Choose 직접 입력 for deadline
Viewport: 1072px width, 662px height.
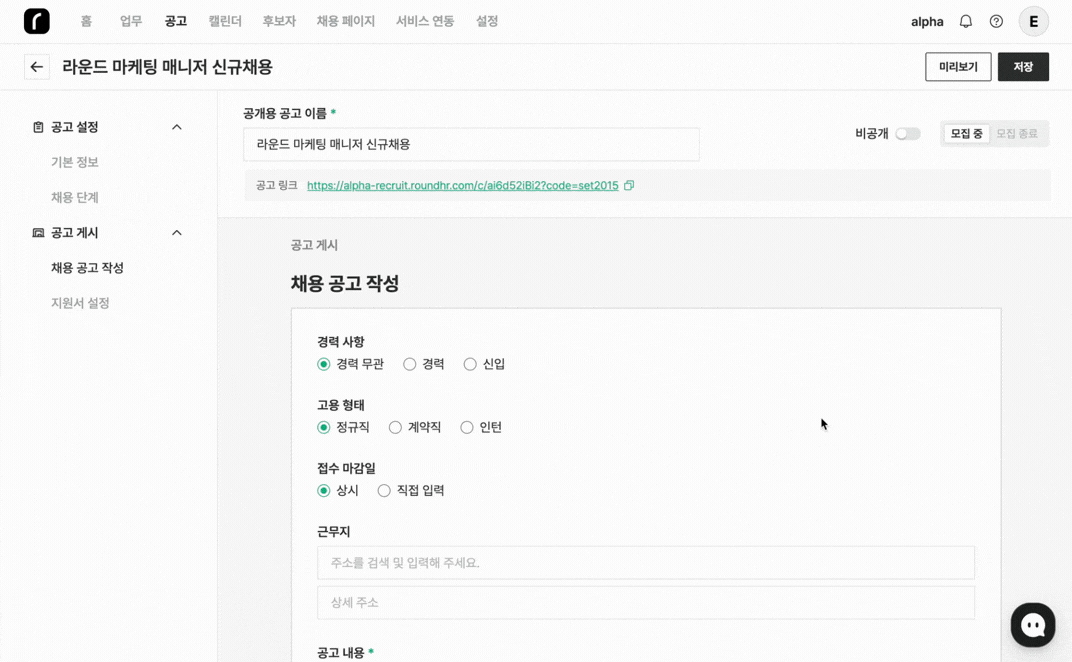tap(384, 490)
